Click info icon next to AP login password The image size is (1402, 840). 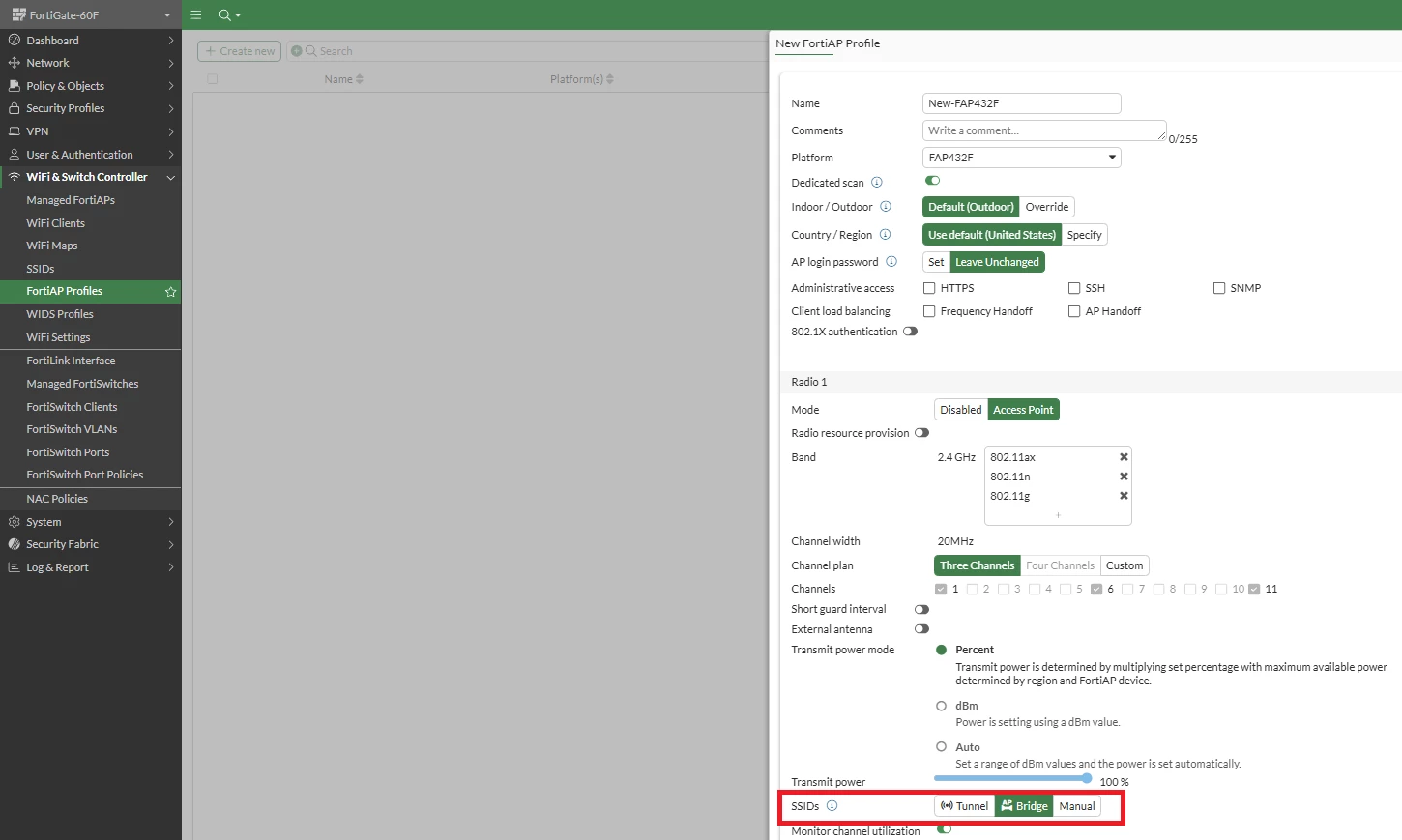click(891, 262)
